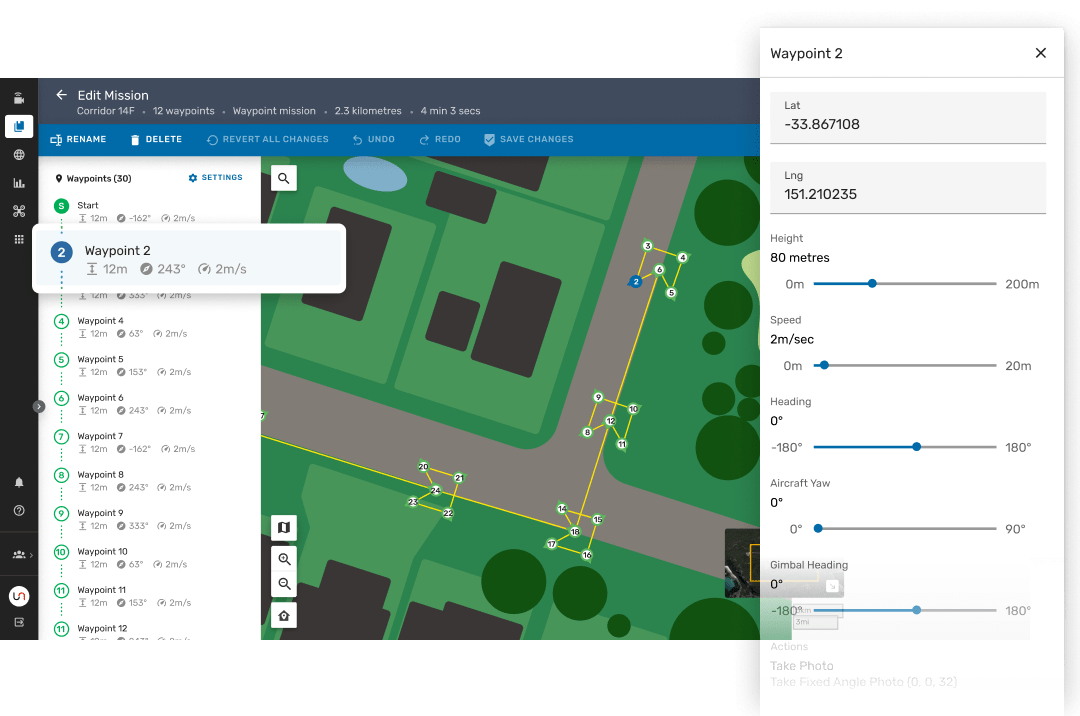Select Waypoint 7 in the list
This screenshot has width=1080, height=716.
click(x=149, y=443)
